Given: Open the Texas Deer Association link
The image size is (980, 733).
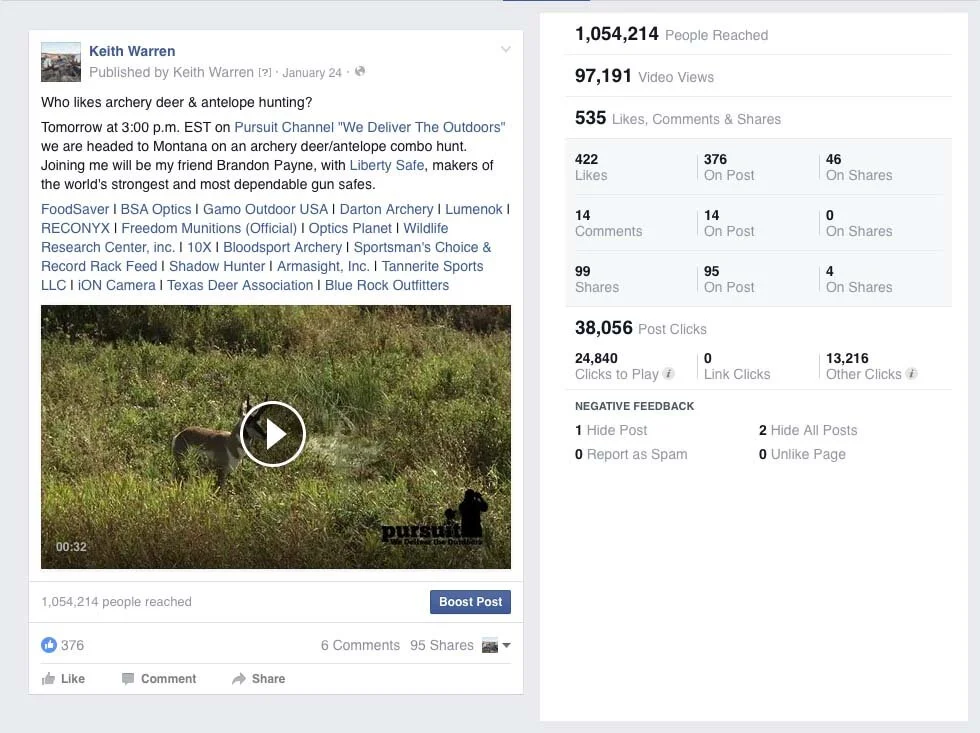Looking at the screenshot, I should tap(240, 286).
